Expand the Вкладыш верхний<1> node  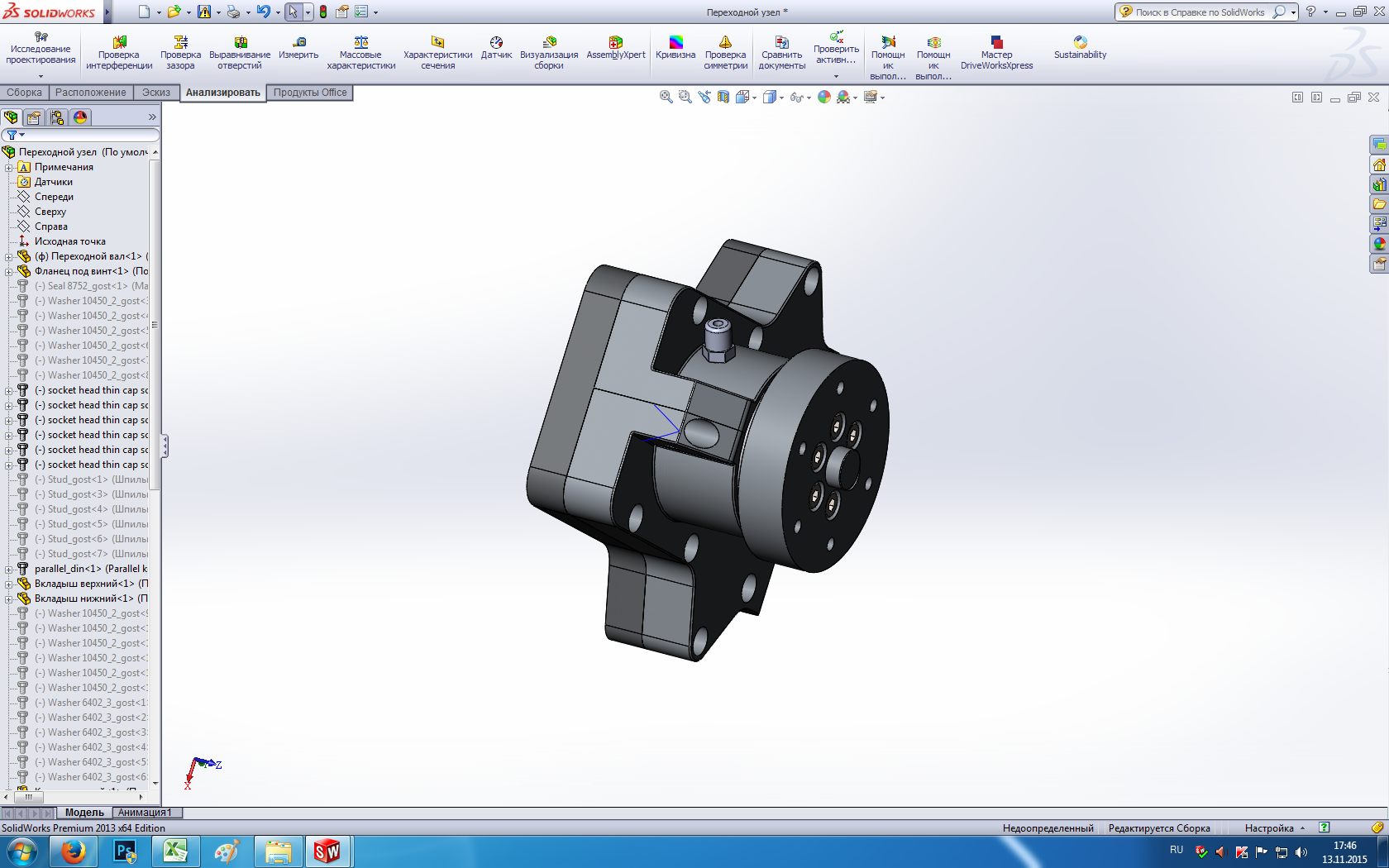click(x=9, y=584)
